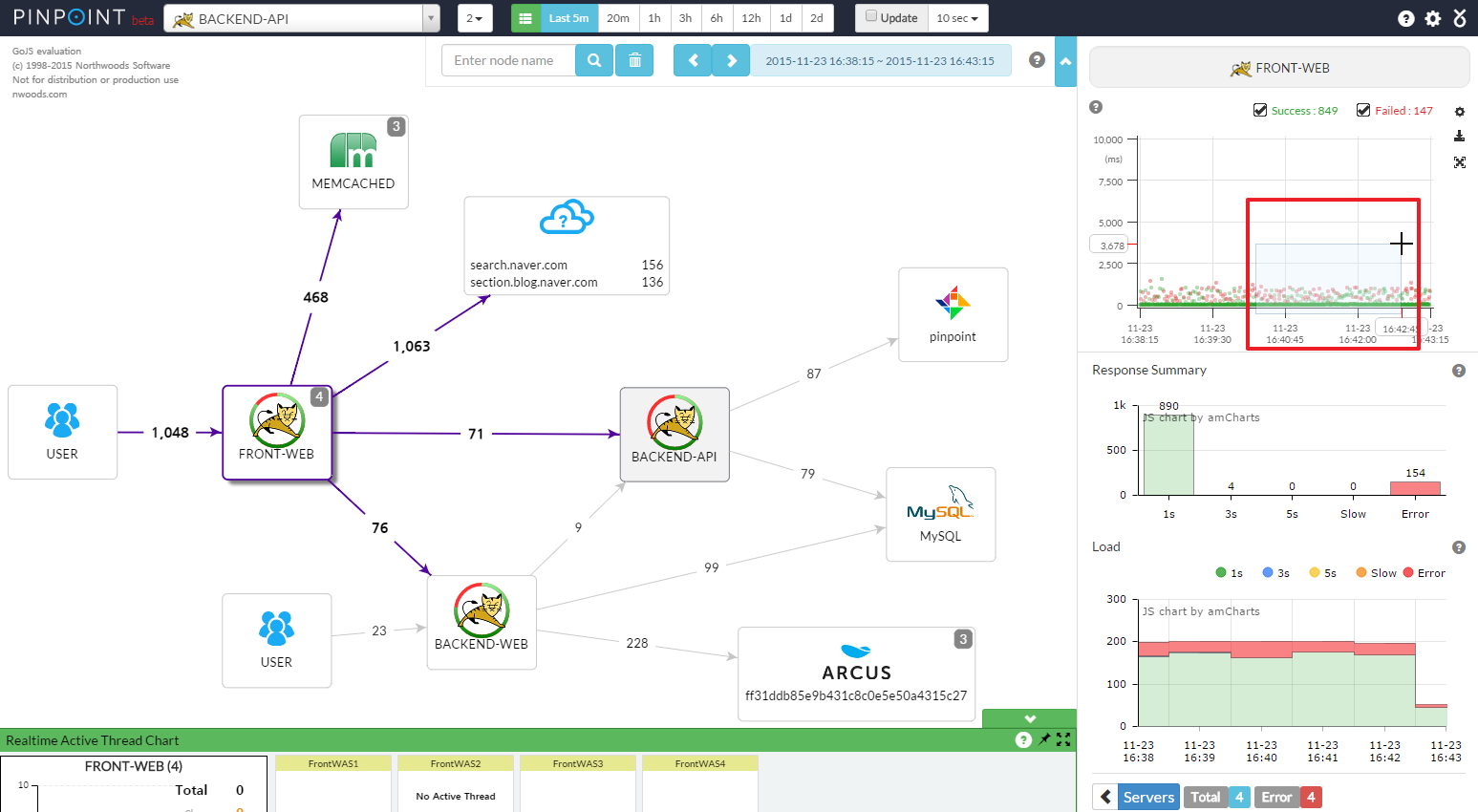Select Last 5m time period
1478x812 pixels.
point(568,18)
